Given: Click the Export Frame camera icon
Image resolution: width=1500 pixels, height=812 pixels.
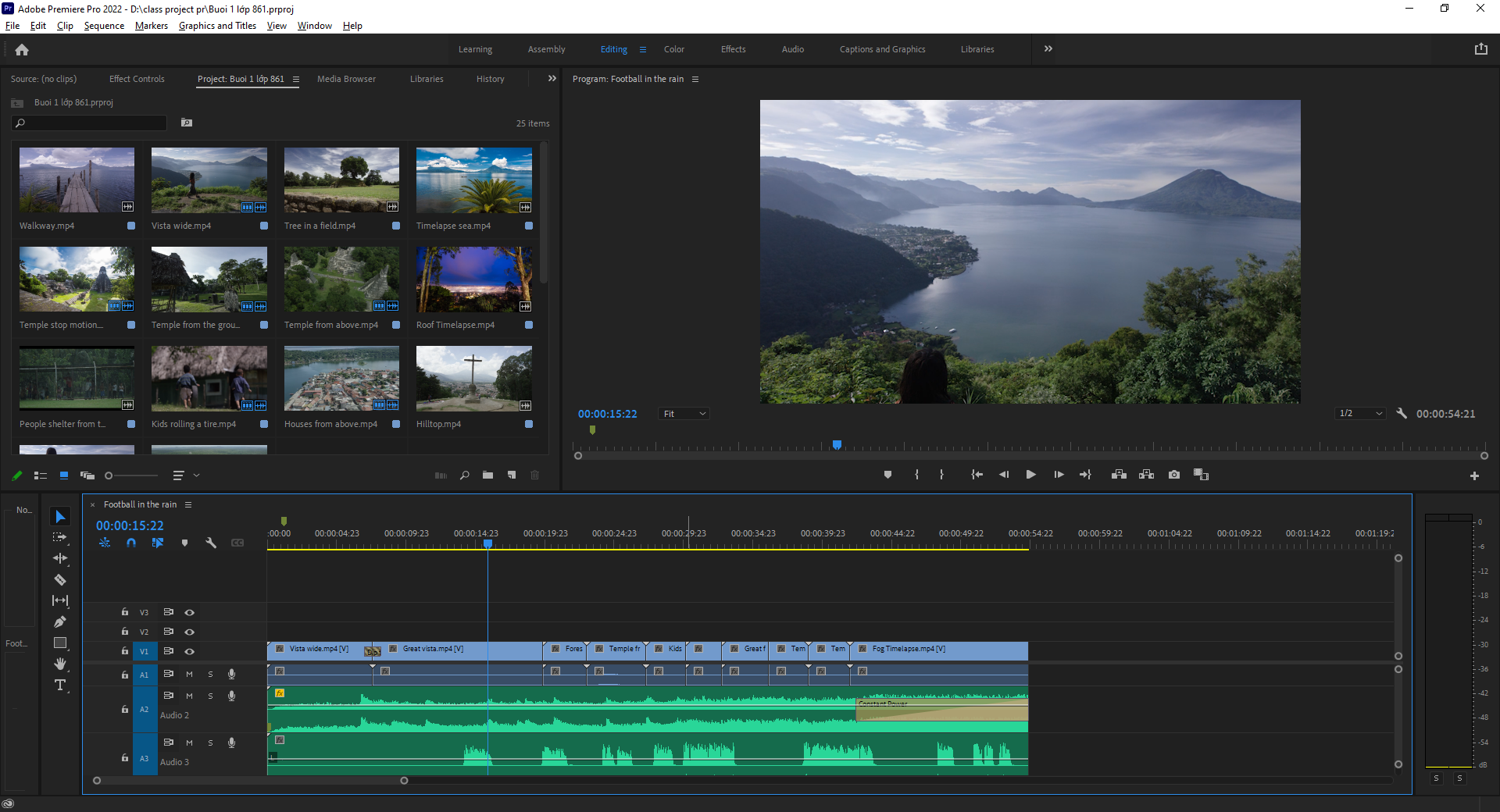Looking at the screenshot, I should click(1174, 475).
